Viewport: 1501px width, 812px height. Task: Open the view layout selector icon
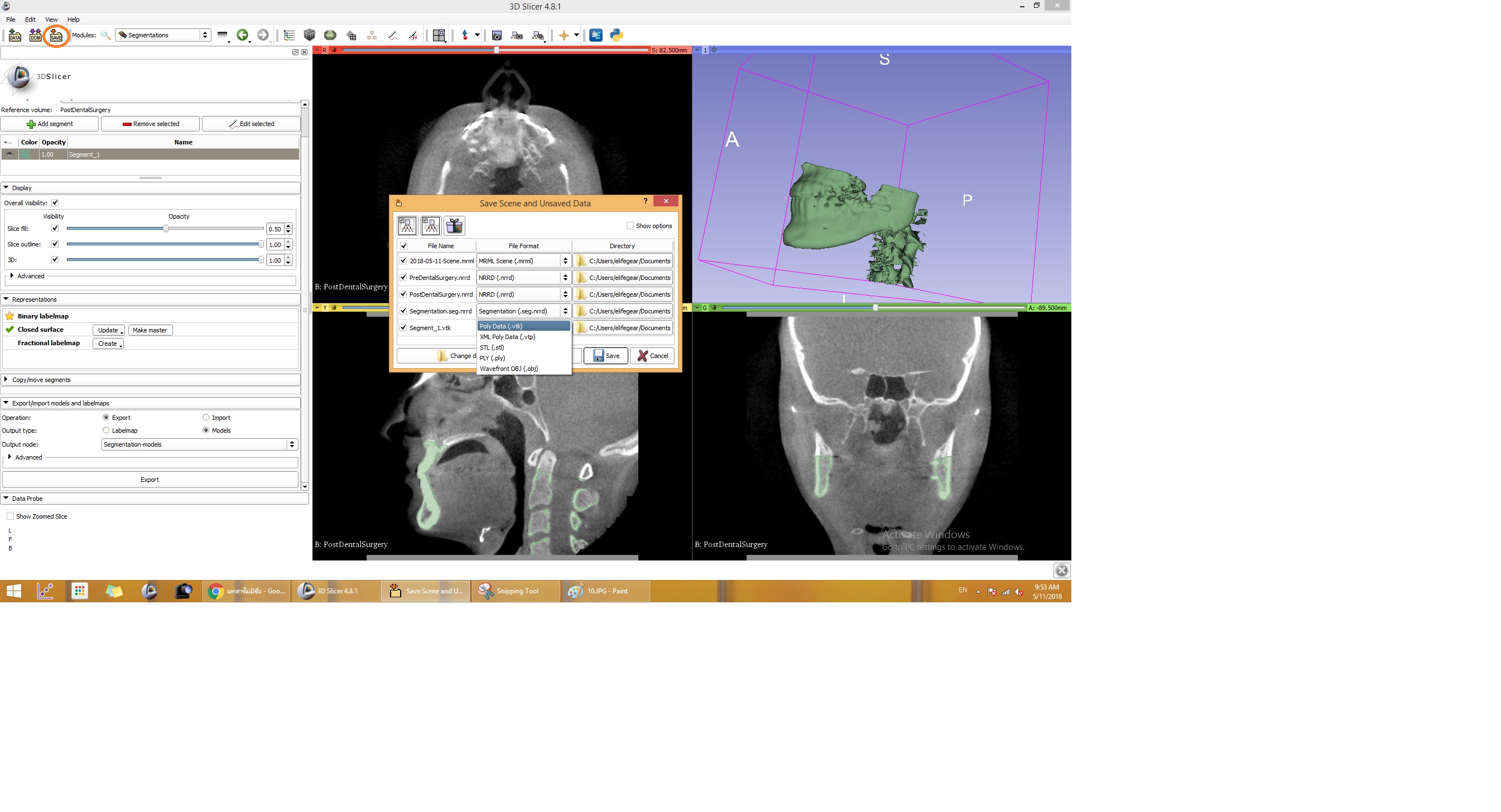coord(439,36)
